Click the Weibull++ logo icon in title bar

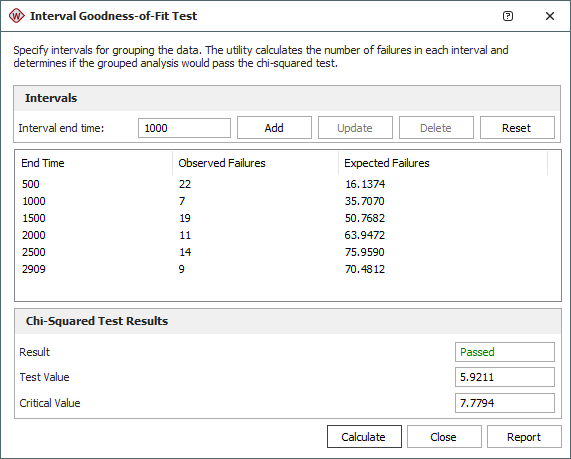click(x=16, y=16)
